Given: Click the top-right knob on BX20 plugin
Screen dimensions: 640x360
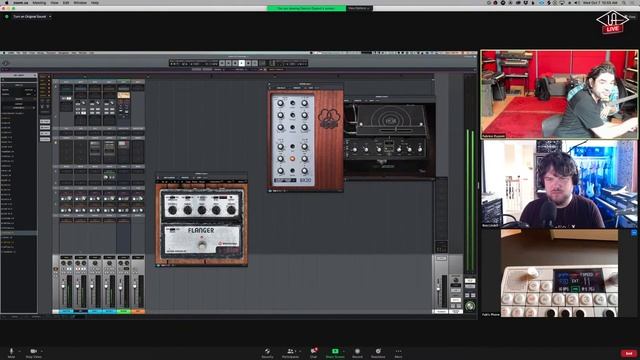Looking at the screenshot, I should [x=304, y=103].
